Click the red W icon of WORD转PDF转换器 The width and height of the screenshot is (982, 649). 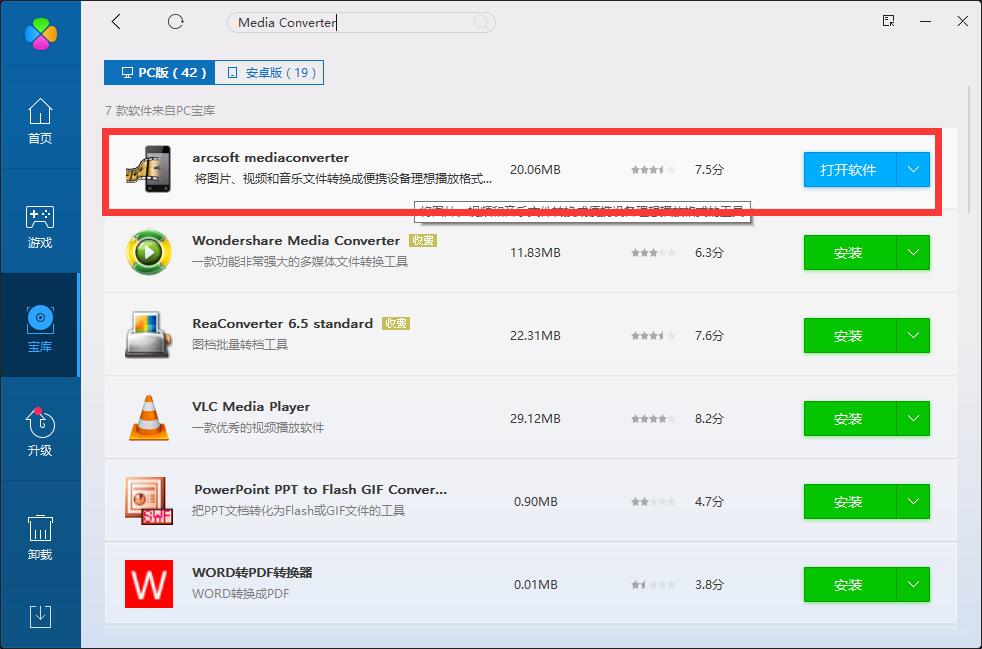(x=148, y=584)
